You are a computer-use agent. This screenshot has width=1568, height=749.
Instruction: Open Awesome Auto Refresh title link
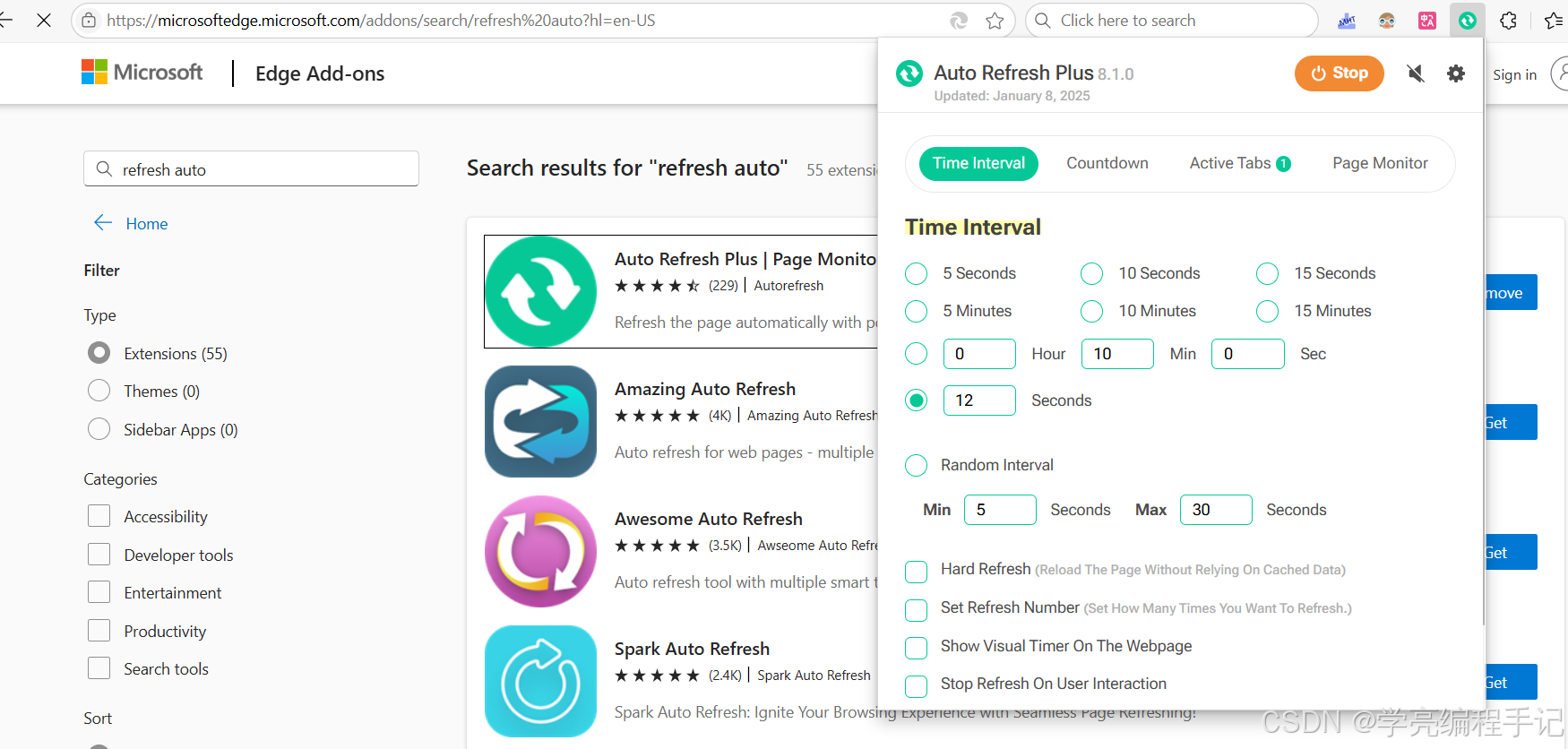[x=709, y=519]
